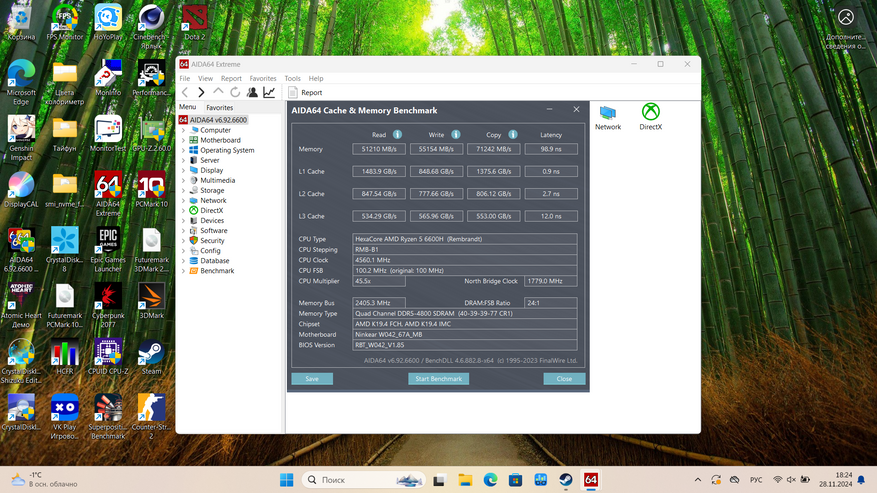Expand the Motherboard tree node
Viewport: 877px width, 493px height.
pyautogui.click(x=183, y=140)
